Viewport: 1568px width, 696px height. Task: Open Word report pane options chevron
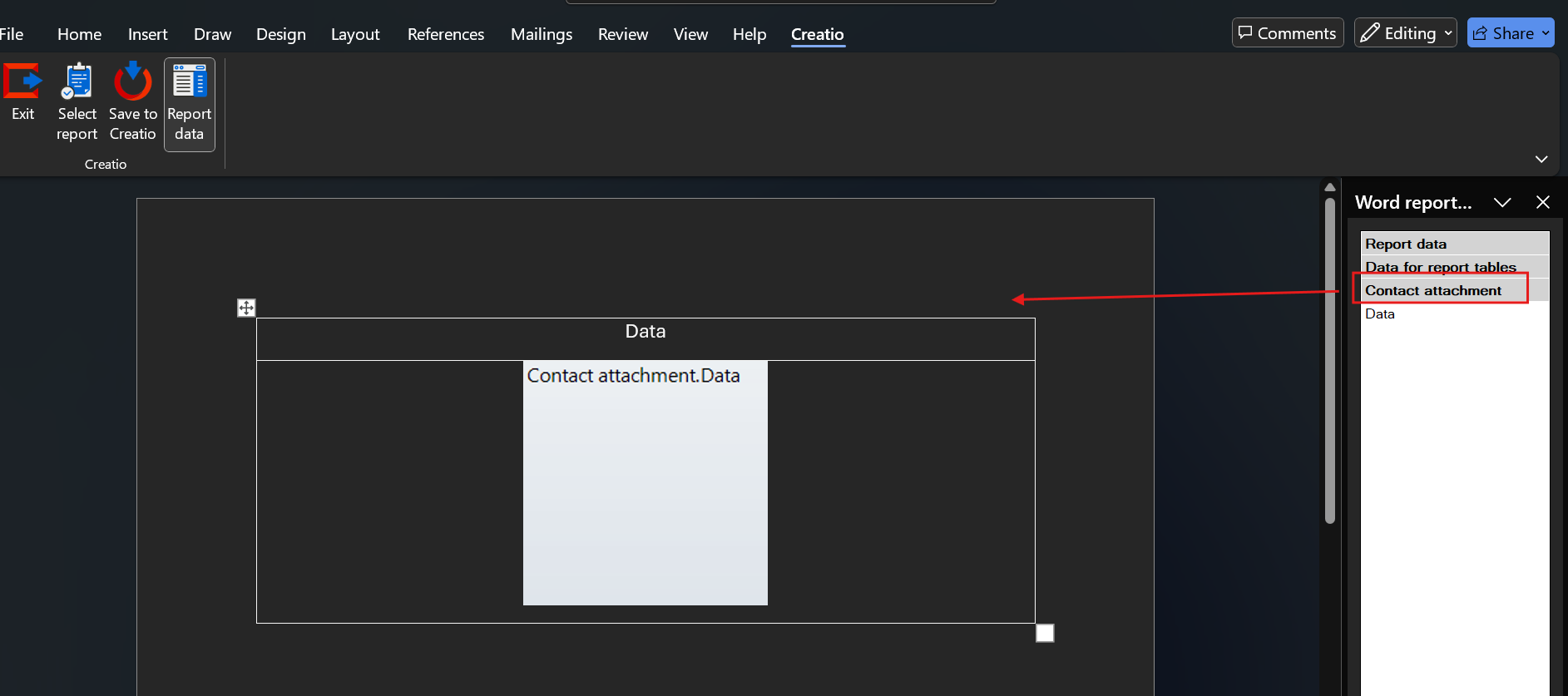click(1502, 202)
